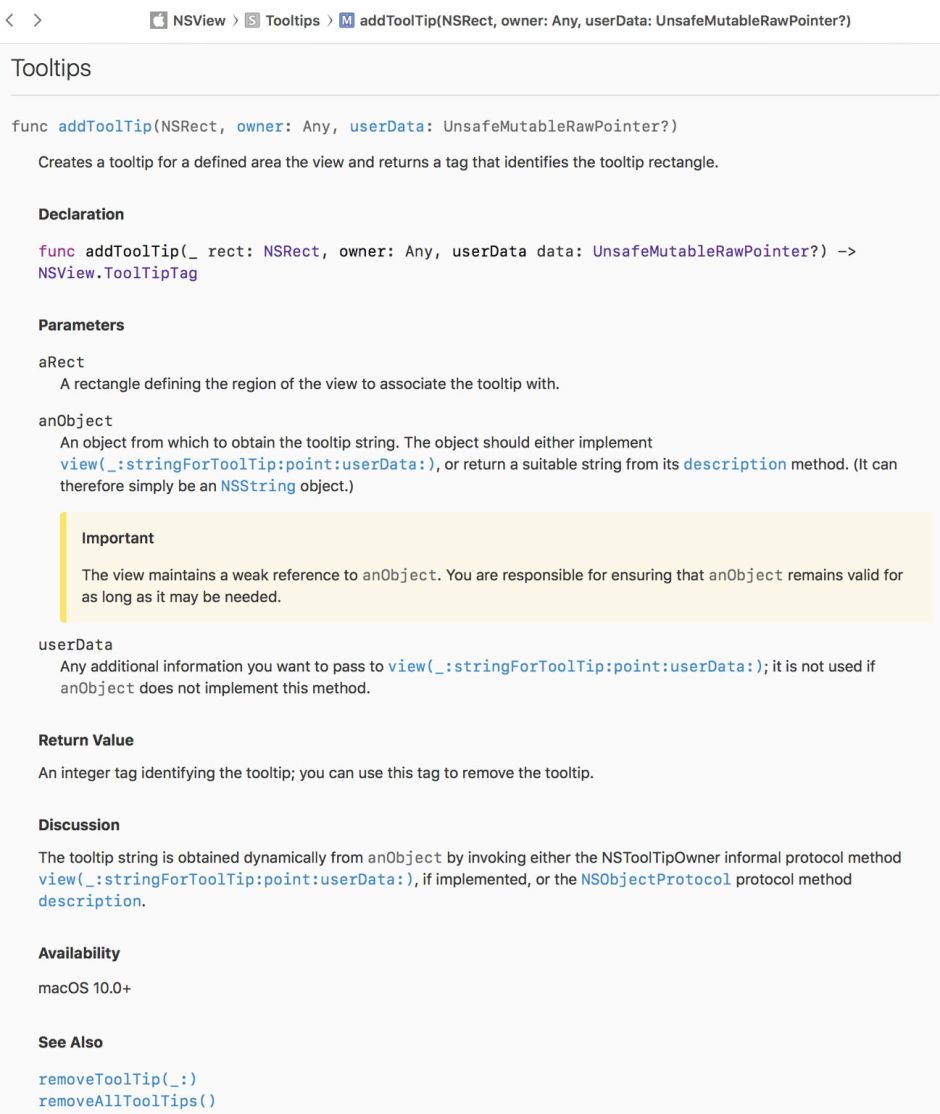Viewport: 940px width, 1114px height.
Task: Click the 'S' icon beside Tooltips breadcrumb
Action: tap(253, 20)
